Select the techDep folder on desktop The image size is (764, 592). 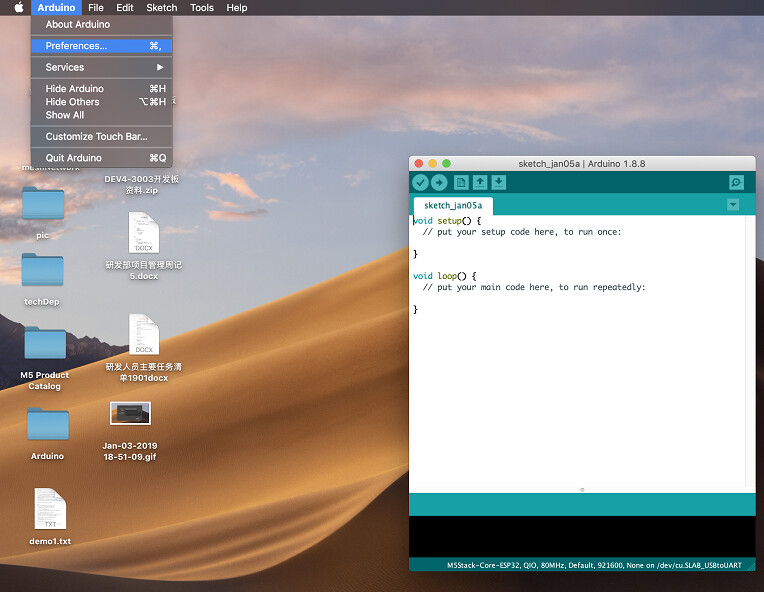pyautogui.click(x=42, y=269)
